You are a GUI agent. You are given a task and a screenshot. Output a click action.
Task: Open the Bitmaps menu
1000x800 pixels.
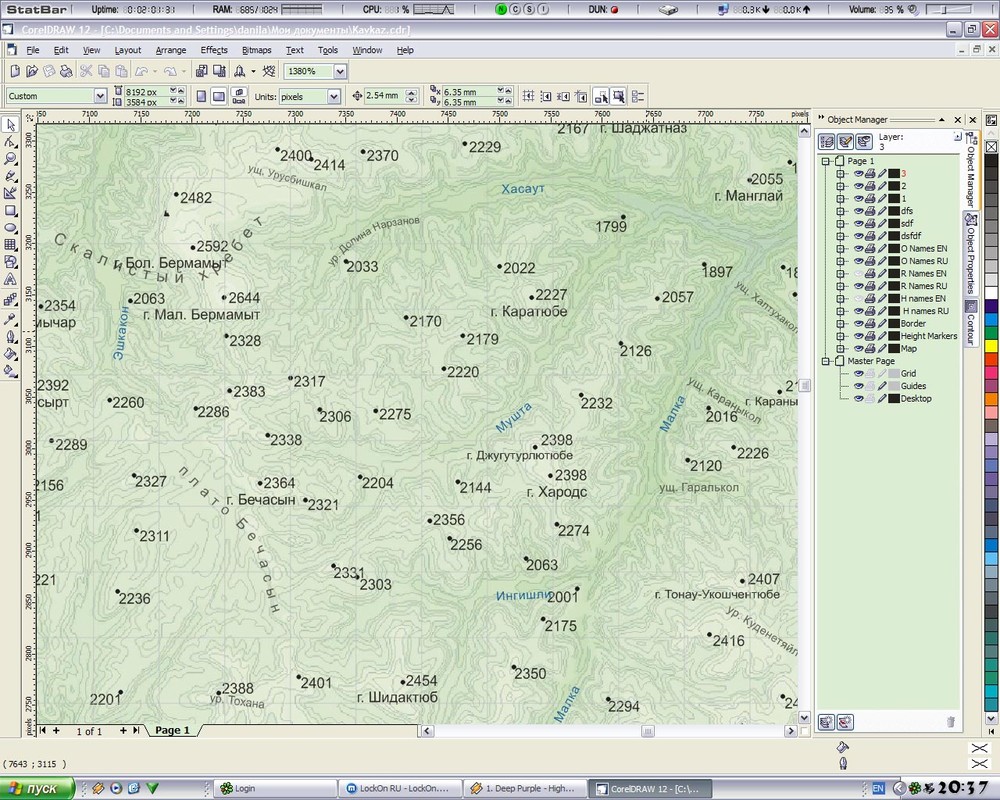click(256, 50)
